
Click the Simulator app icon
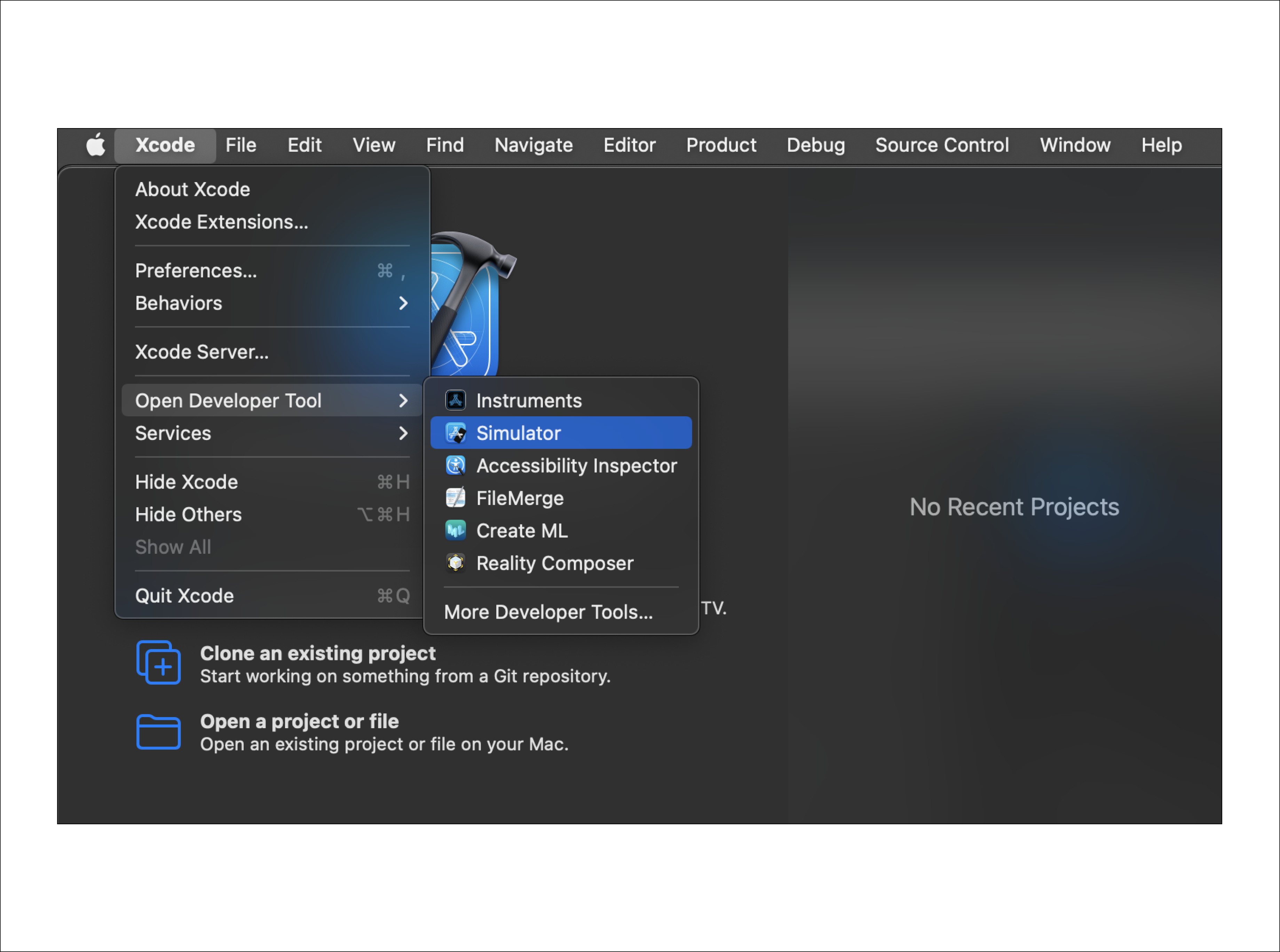(x=456, y=433)
